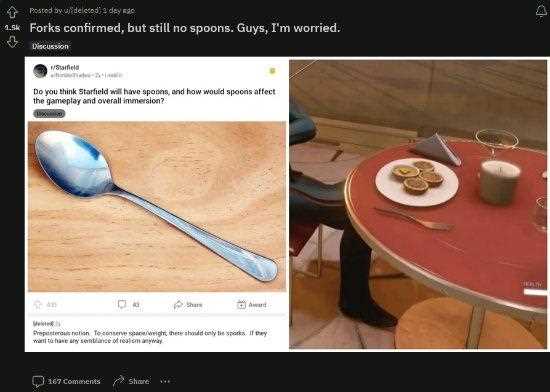Open the spoon image thumbnail
The height and width of the screenshot is (392, 550).
pyautogui.click(x=157, y=207)
